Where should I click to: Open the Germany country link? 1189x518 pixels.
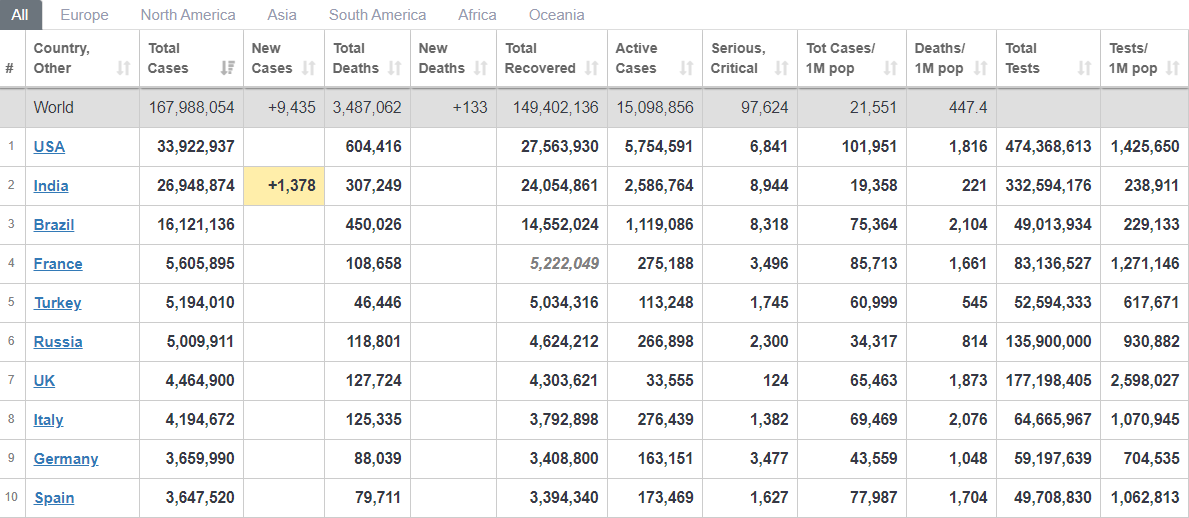tap(66, 459)
